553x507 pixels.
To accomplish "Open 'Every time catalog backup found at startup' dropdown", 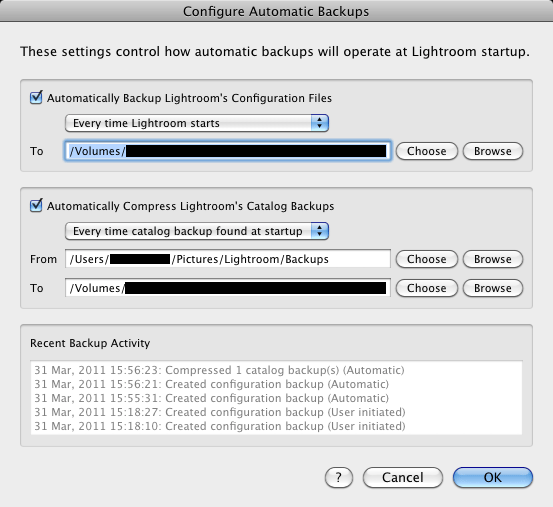I will [197, 231].
